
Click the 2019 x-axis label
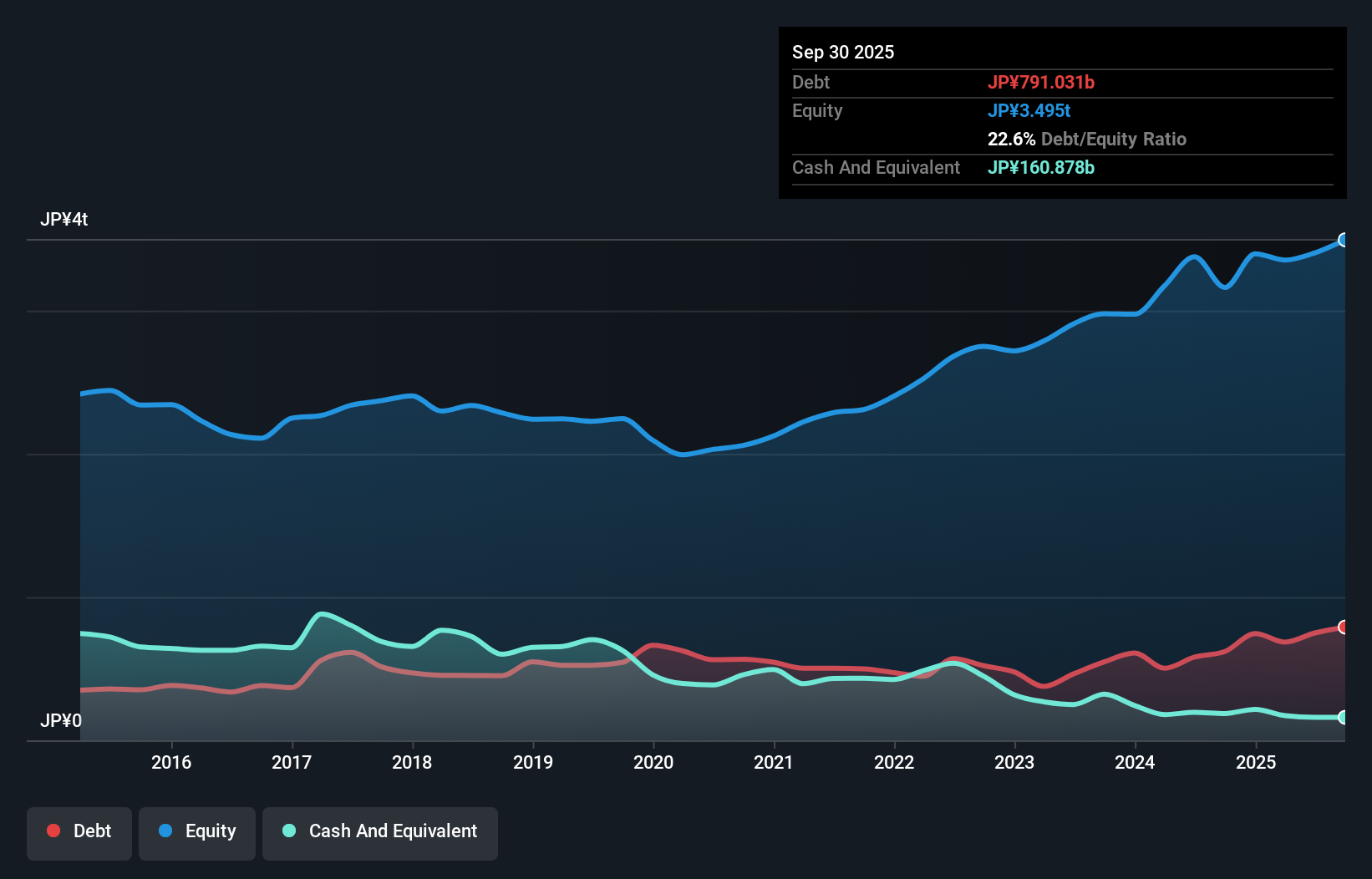tap(533, 762)
